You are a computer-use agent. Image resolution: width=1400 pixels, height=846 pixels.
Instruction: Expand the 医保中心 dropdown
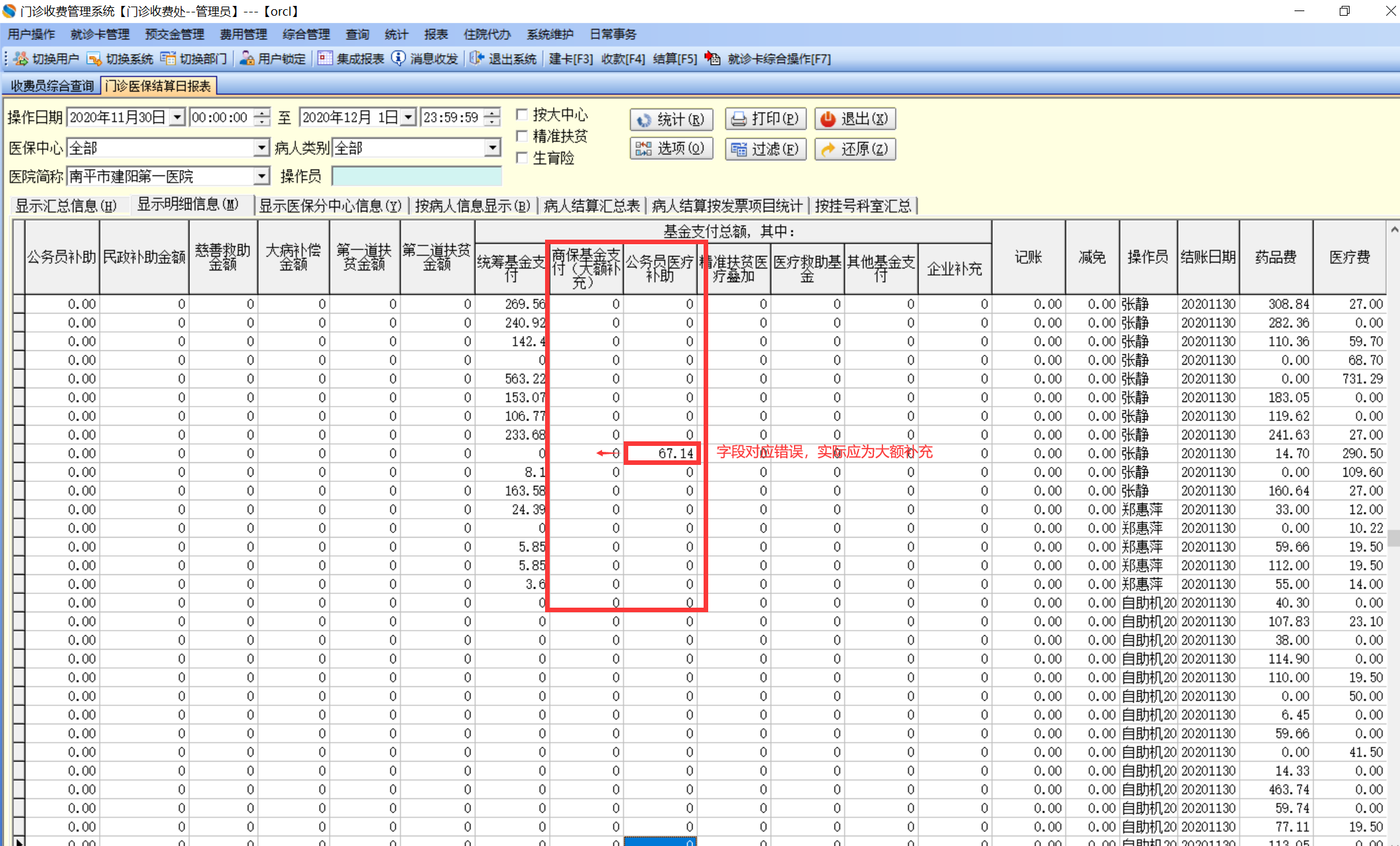261,148
